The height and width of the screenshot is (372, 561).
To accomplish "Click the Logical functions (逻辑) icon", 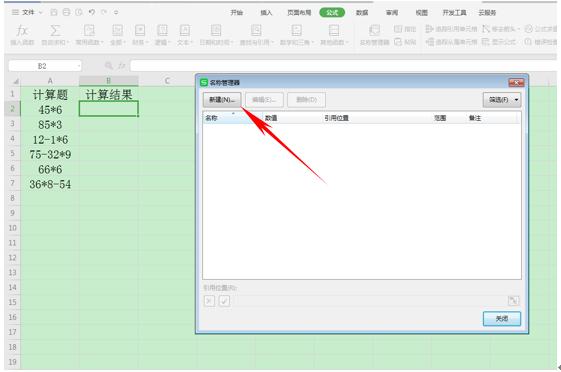I will (162, 31).
